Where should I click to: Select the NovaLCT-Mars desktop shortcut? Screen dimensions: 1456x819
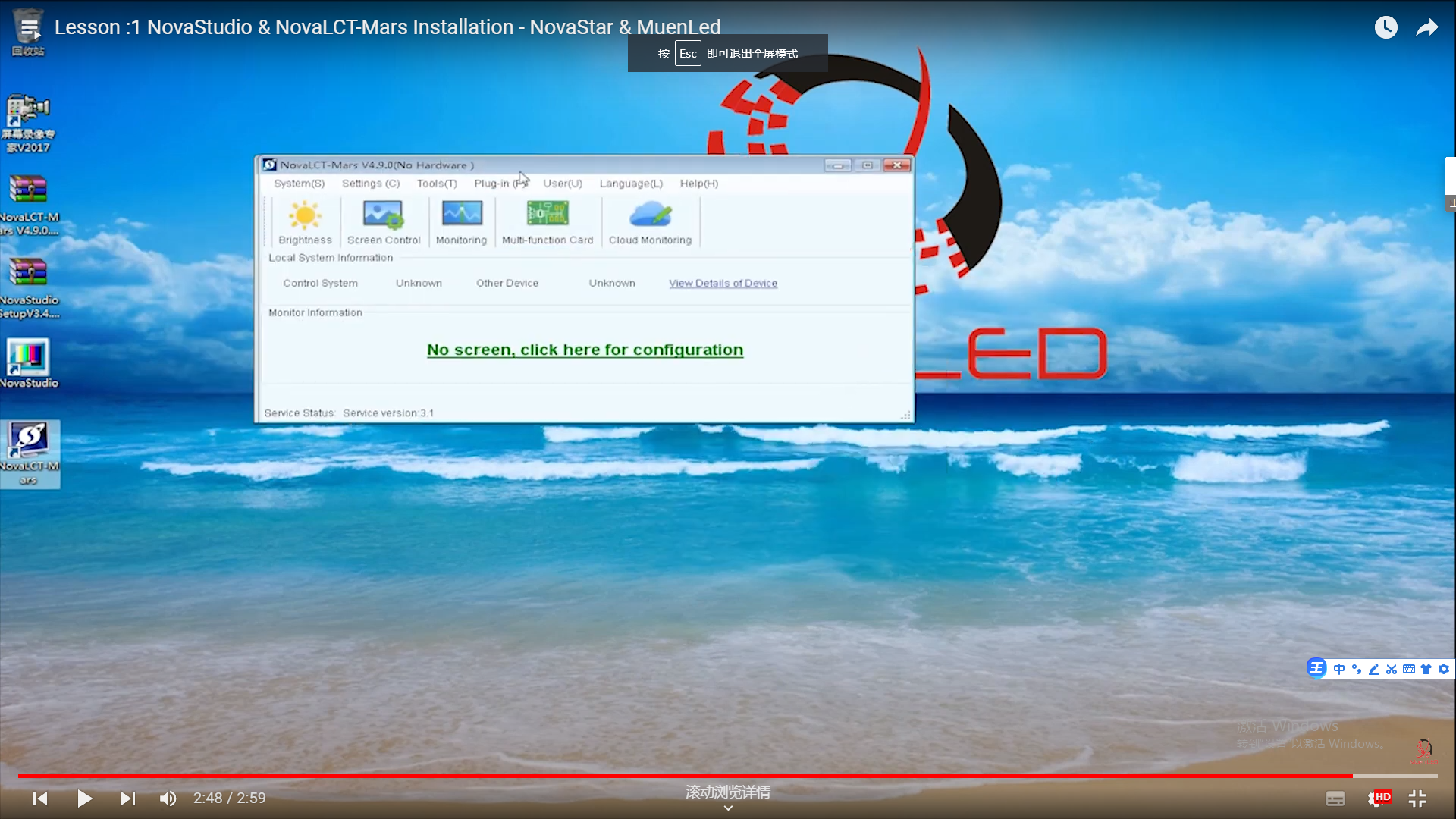[30, 453]
